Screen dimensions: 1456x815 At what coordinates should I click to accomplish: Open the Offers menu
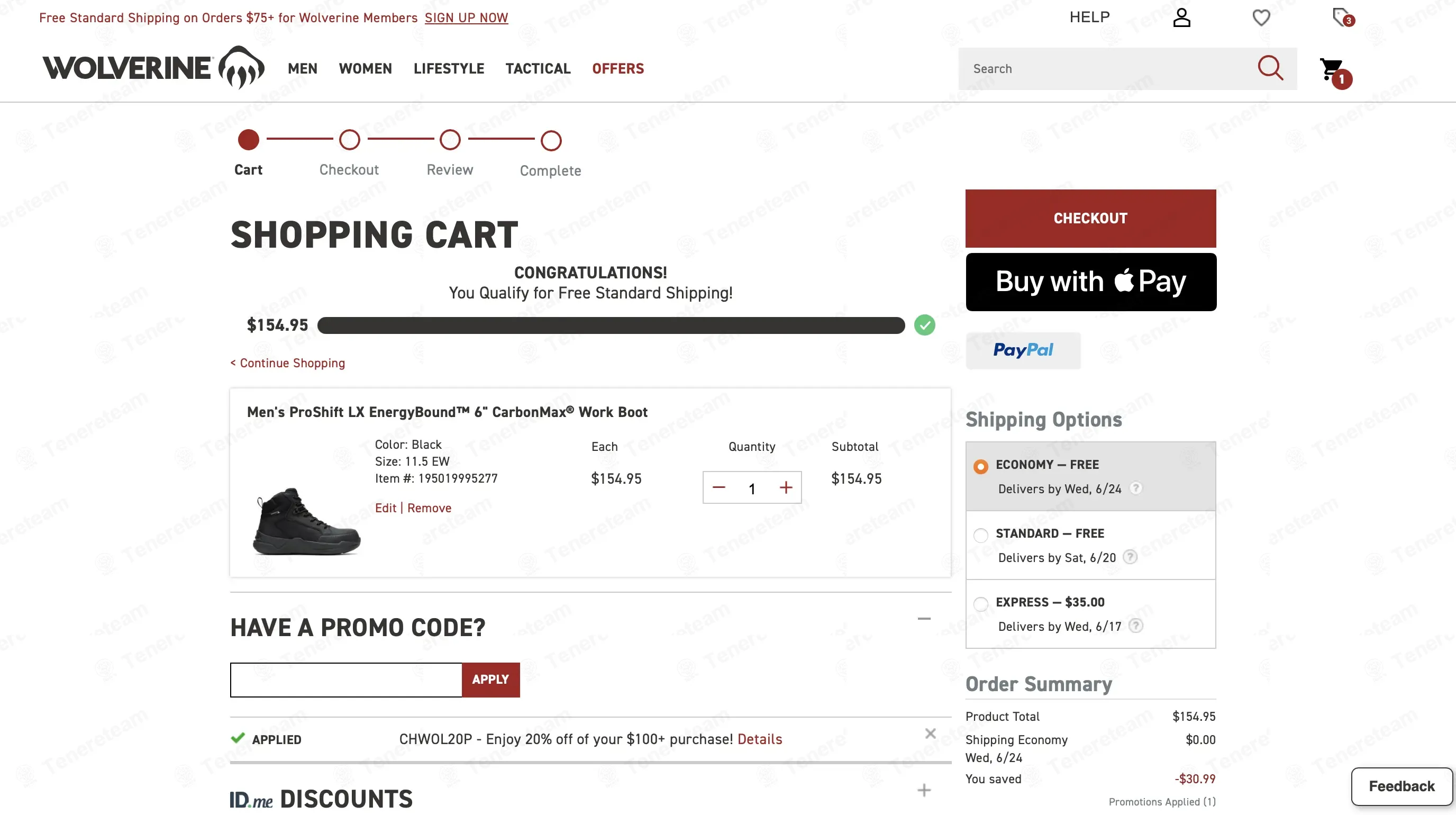point(618,68)
